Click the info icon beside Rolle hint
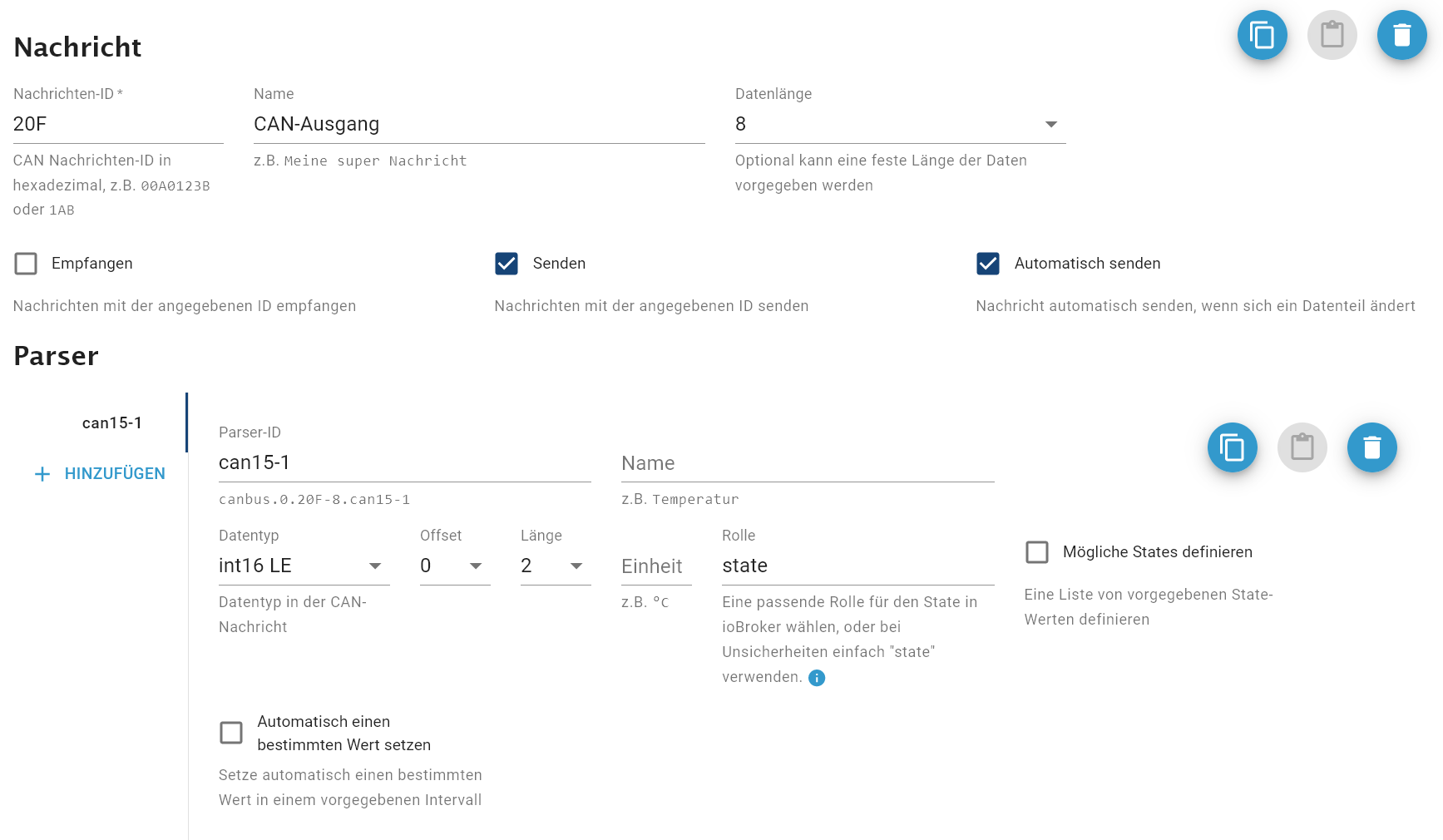Viewport: 1443px width, 840px height. (817, 678)
